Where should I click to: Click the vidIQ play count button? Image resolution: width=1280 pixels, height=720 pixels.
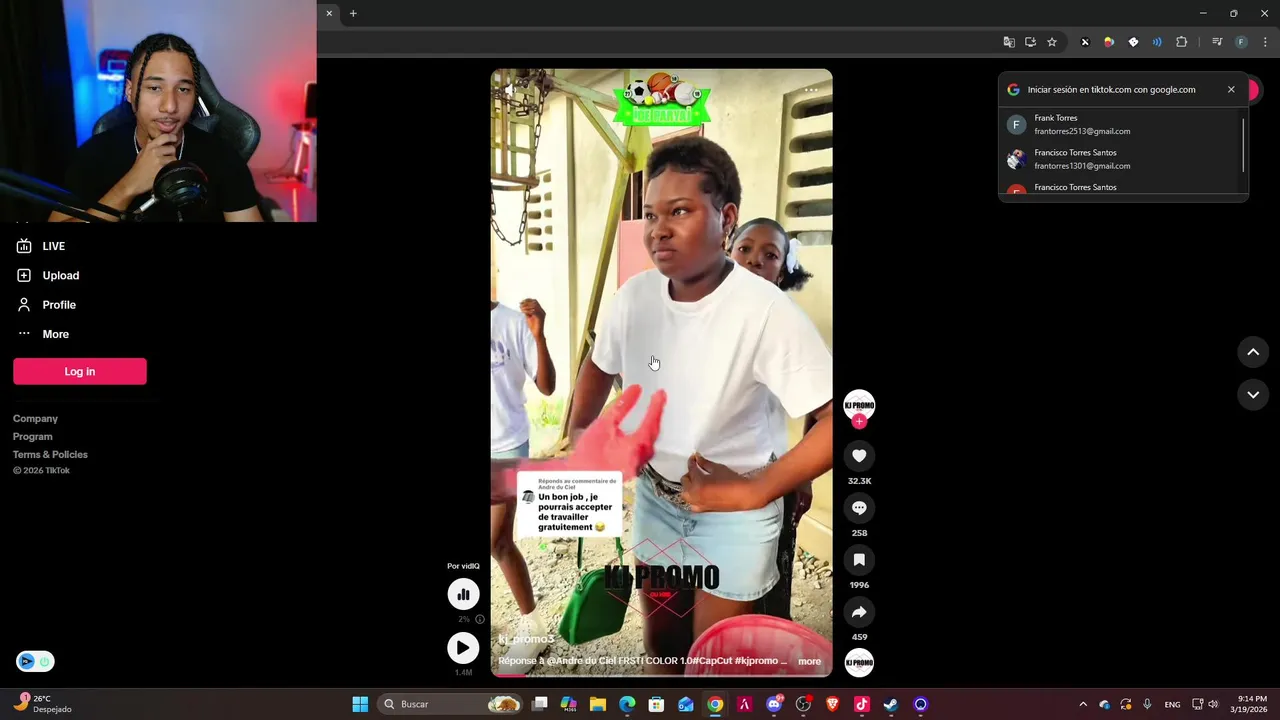point(463,648)
